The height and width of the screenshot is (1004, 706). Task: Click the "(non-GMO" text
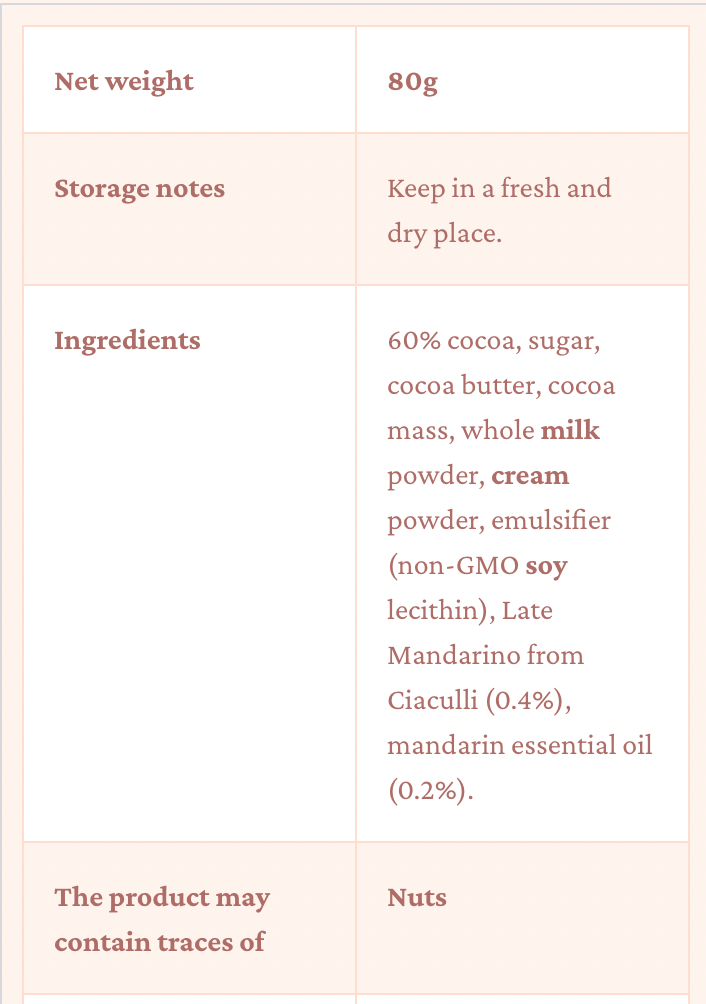[452, 566]
